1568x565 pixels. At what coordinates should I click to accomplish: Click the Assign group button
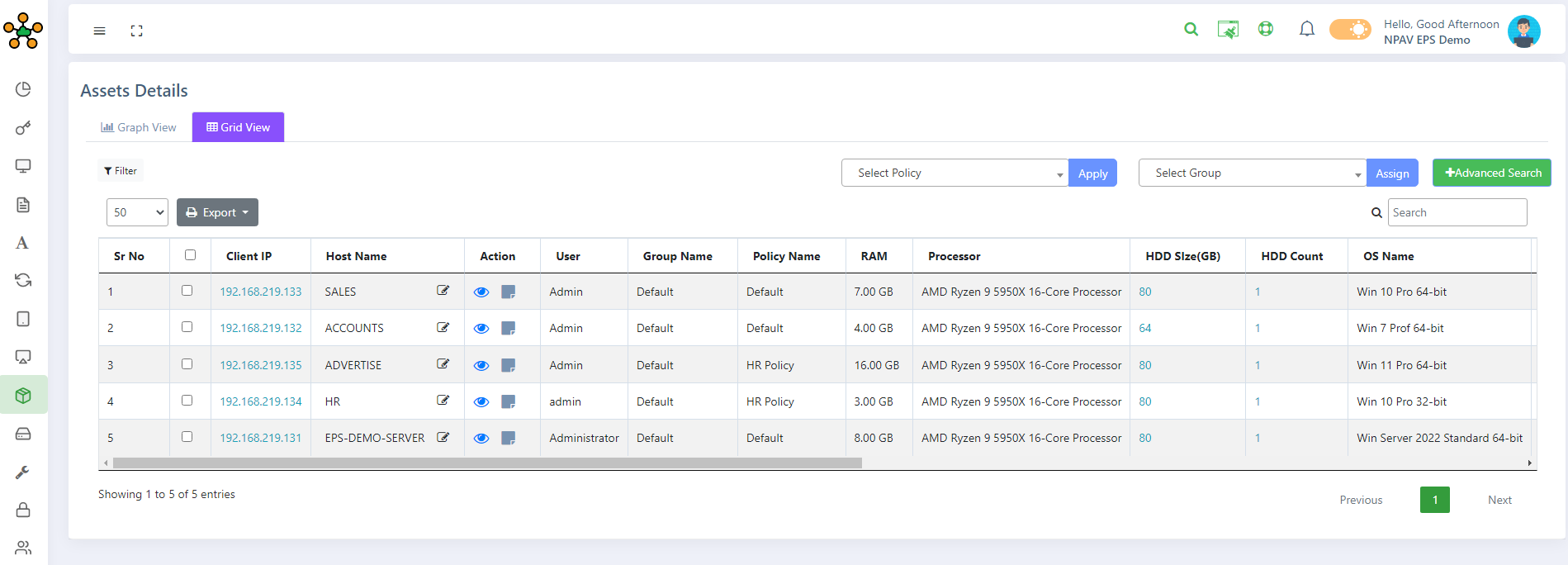1392,173
